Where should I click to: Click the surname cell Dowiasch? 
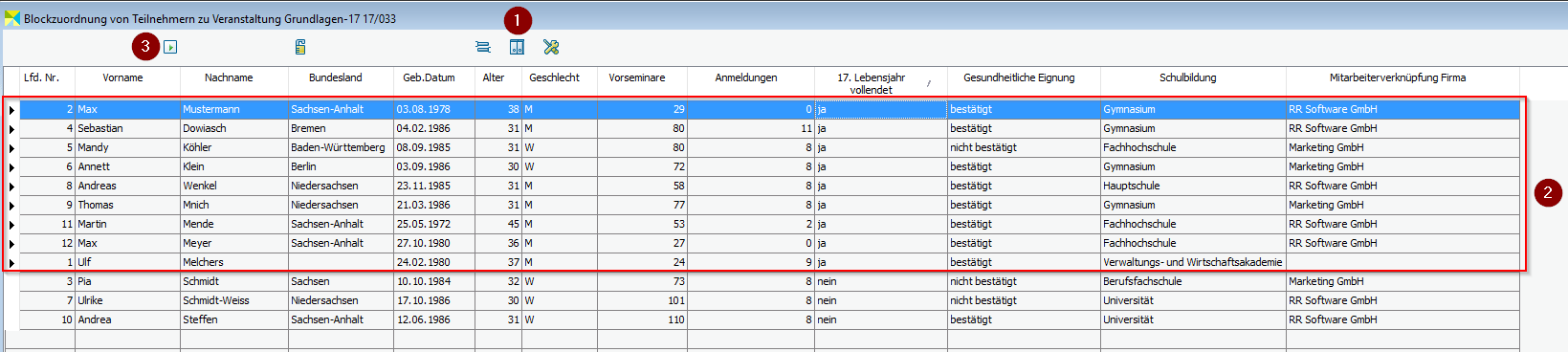pyautogui.click(x=234, y=128)
